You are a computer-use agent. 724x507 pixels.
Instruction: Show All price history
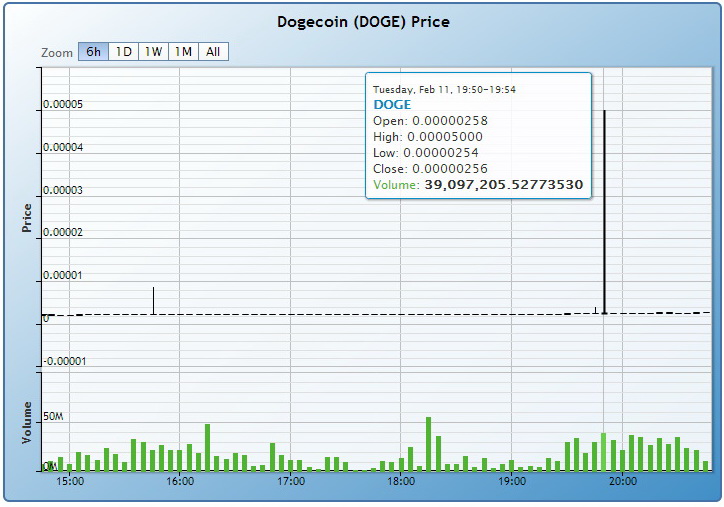click(x=213, y=52)
